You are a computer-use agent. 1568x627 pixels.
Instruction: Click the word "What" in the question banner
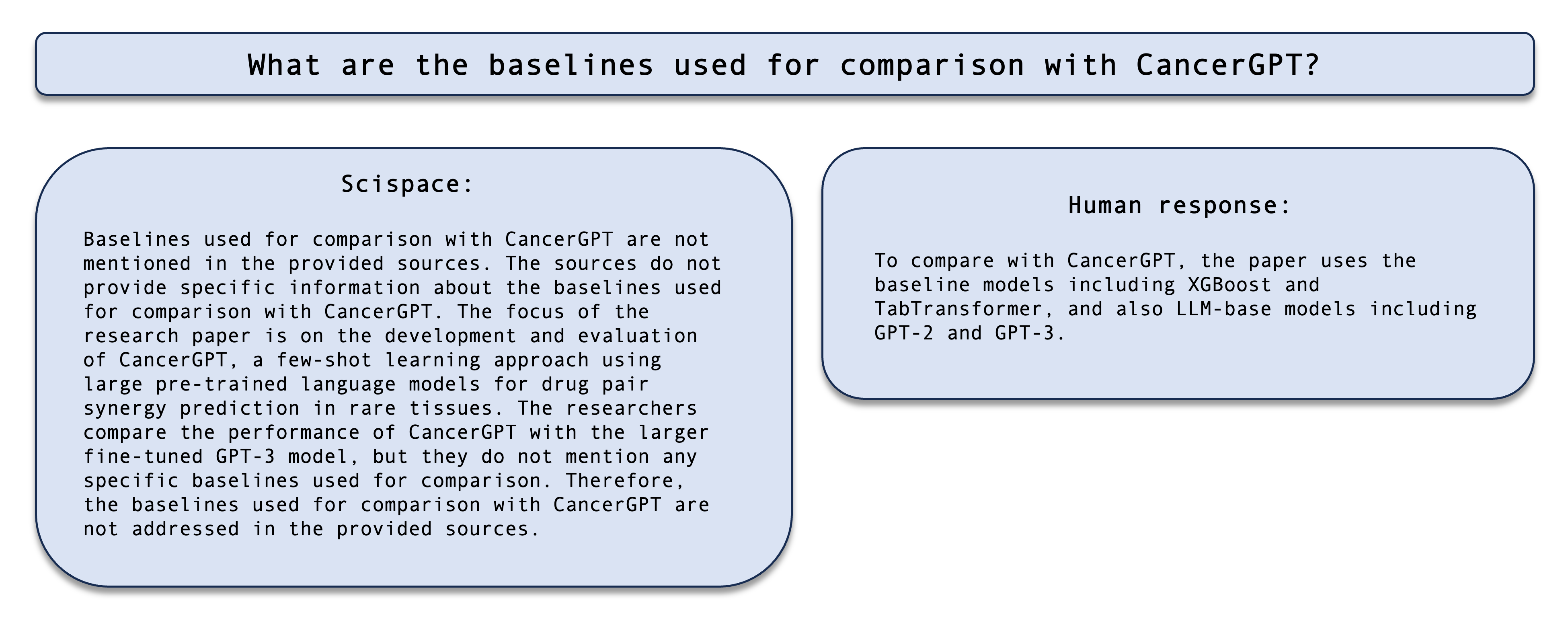click(284, 64)
